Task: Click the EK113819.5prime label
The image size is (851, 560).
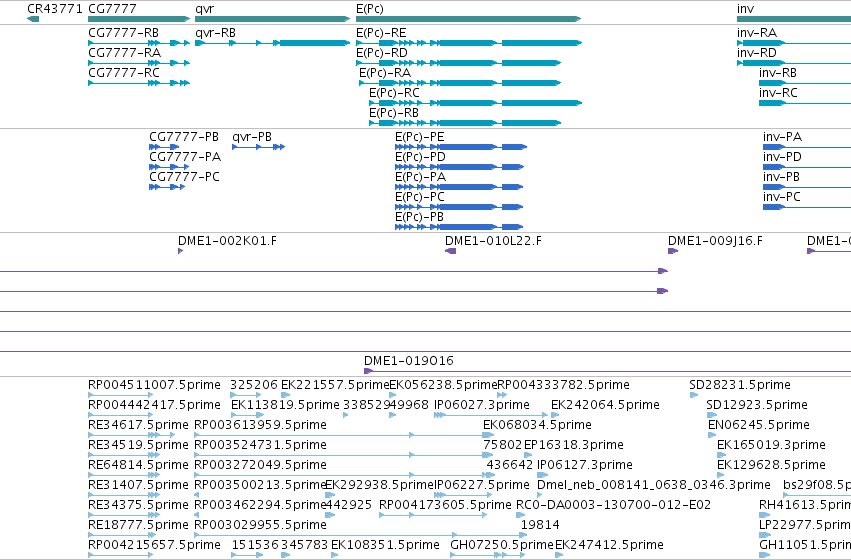Action: coord(285,405)
